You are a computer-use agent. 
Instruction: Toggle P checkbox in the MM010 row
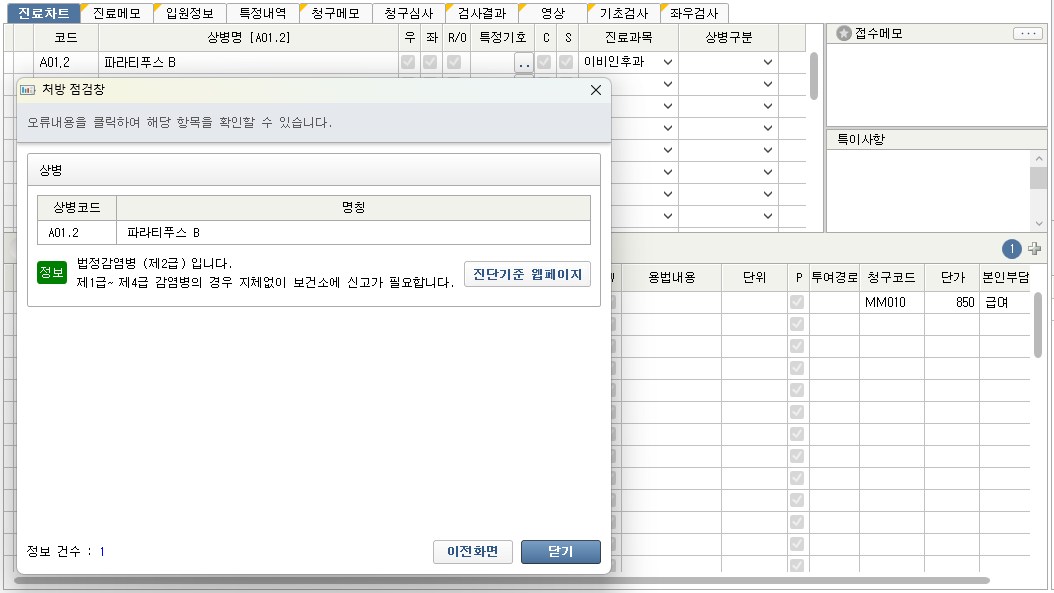797,302
